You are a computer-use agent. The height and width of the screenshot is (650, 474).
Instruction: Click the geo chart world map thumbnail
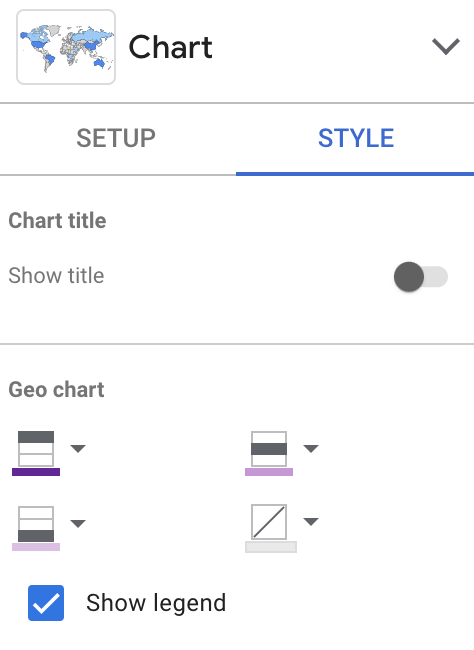(66, 47)
